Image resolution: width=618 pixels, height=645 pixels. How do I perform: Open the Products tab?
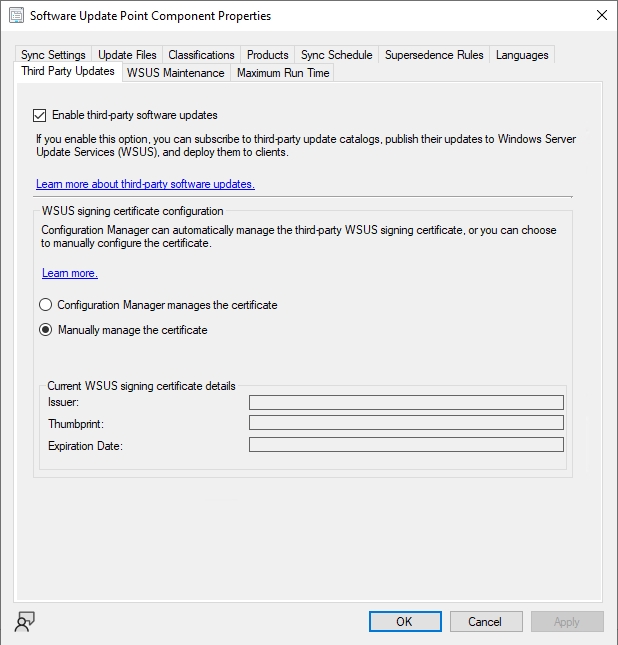pyautogui.click(x=267, y=55)
